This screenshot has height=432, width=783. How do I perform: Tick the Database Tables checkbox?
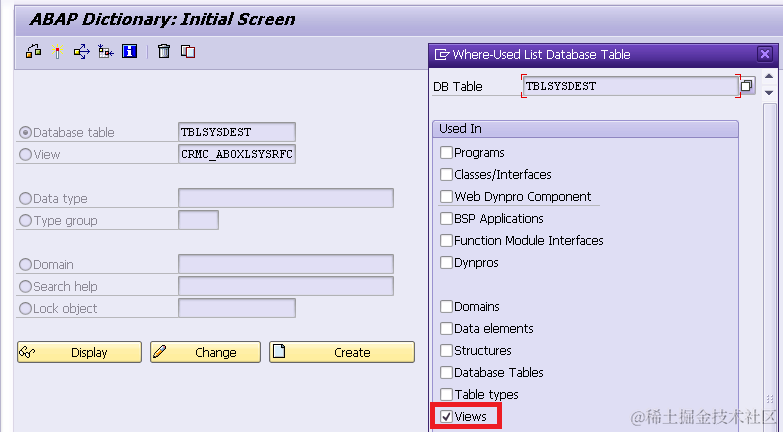tap(446, 372)
